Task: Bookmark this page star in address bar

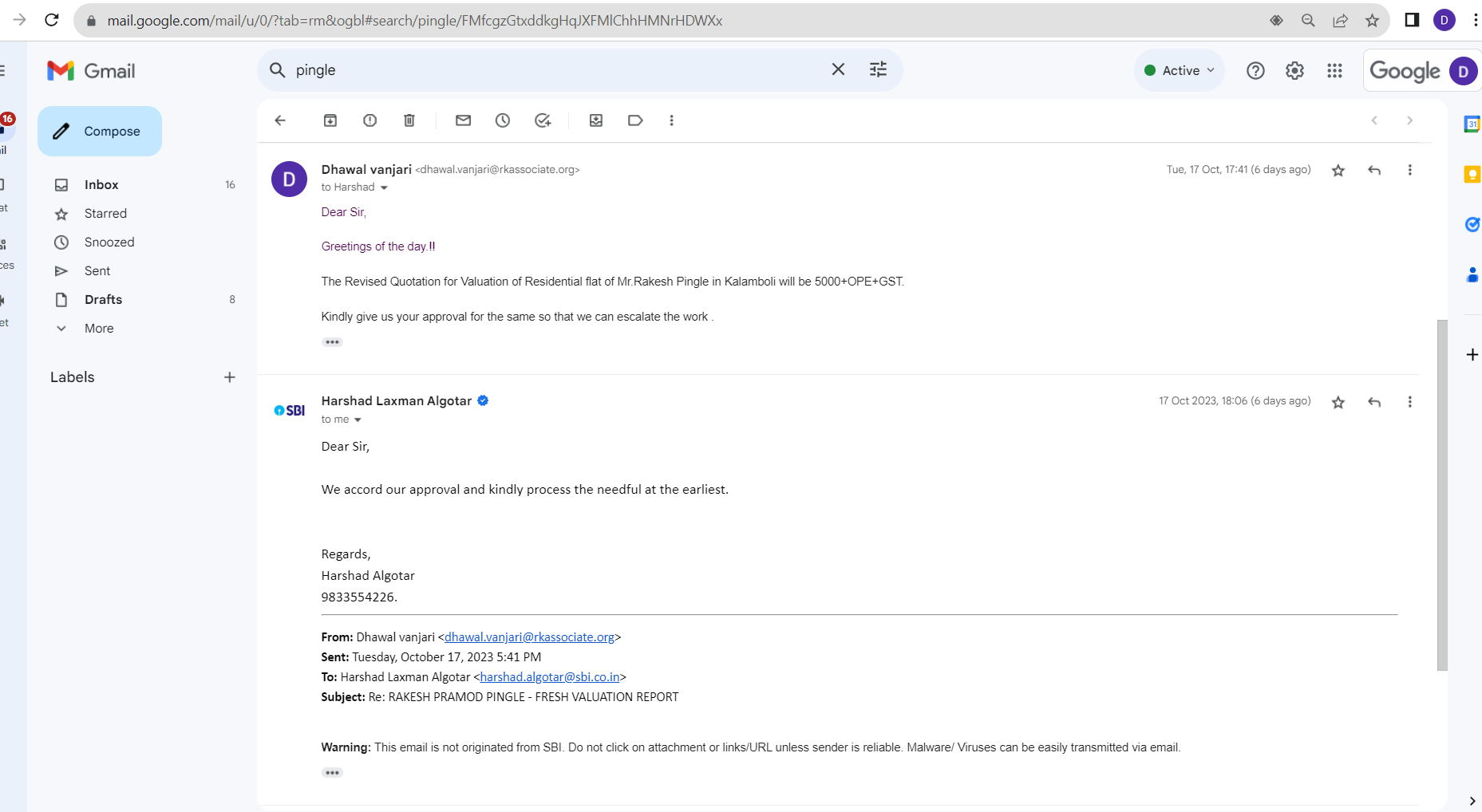Action: pyautogui.click(x=1372, y=21)
